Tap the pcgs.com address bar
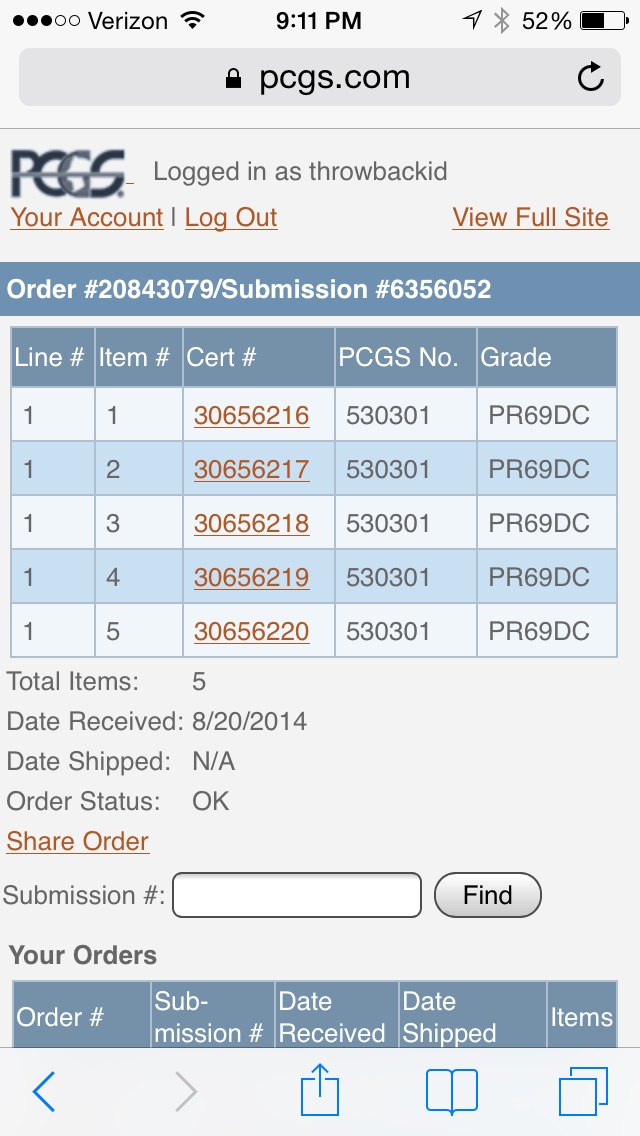Viewport: 640px width, 1136px height. [320, 78]
